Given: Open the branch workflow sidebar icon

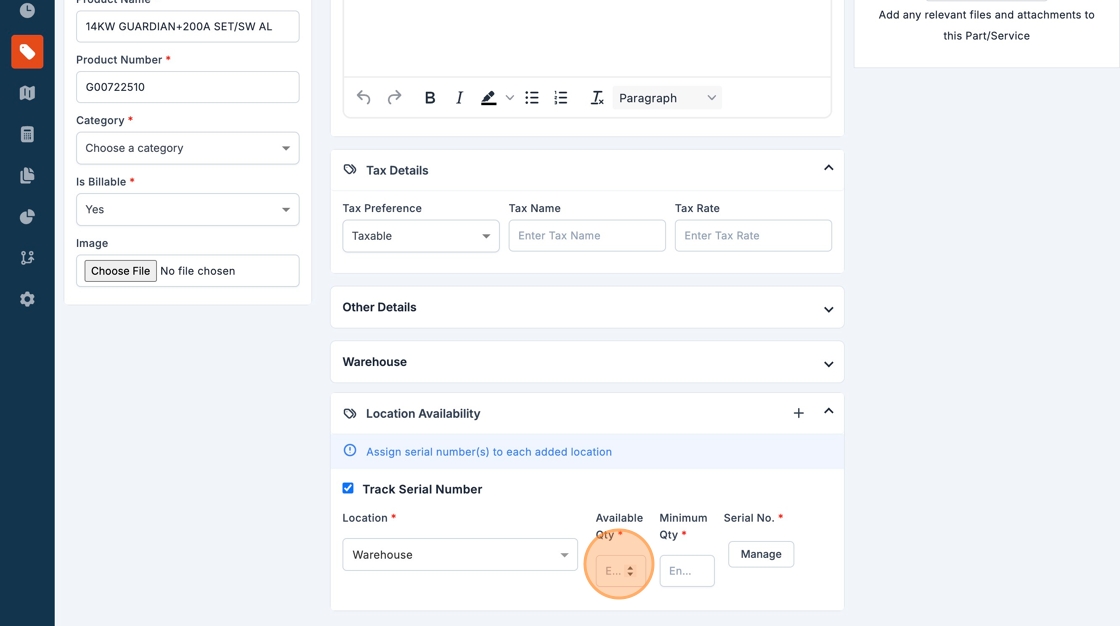Looking at the screenshot, I should coord(27,257).
